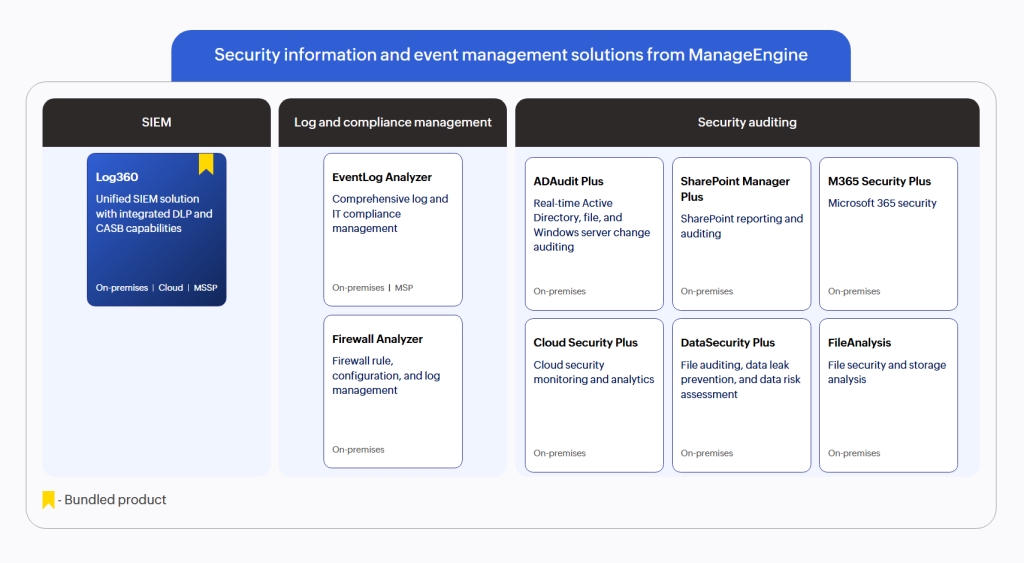
Task: Click 'On-premises' label on Cloud Security Plus card
Action: point(560,453)
